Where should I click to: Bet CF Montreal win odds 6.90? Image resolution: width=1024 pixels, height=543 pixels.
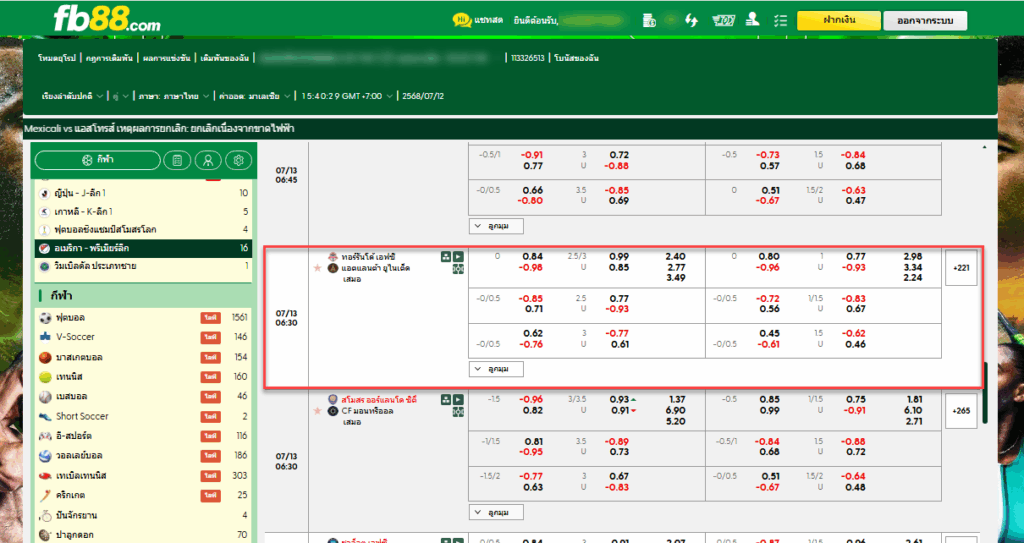click(x=675, y=410)
